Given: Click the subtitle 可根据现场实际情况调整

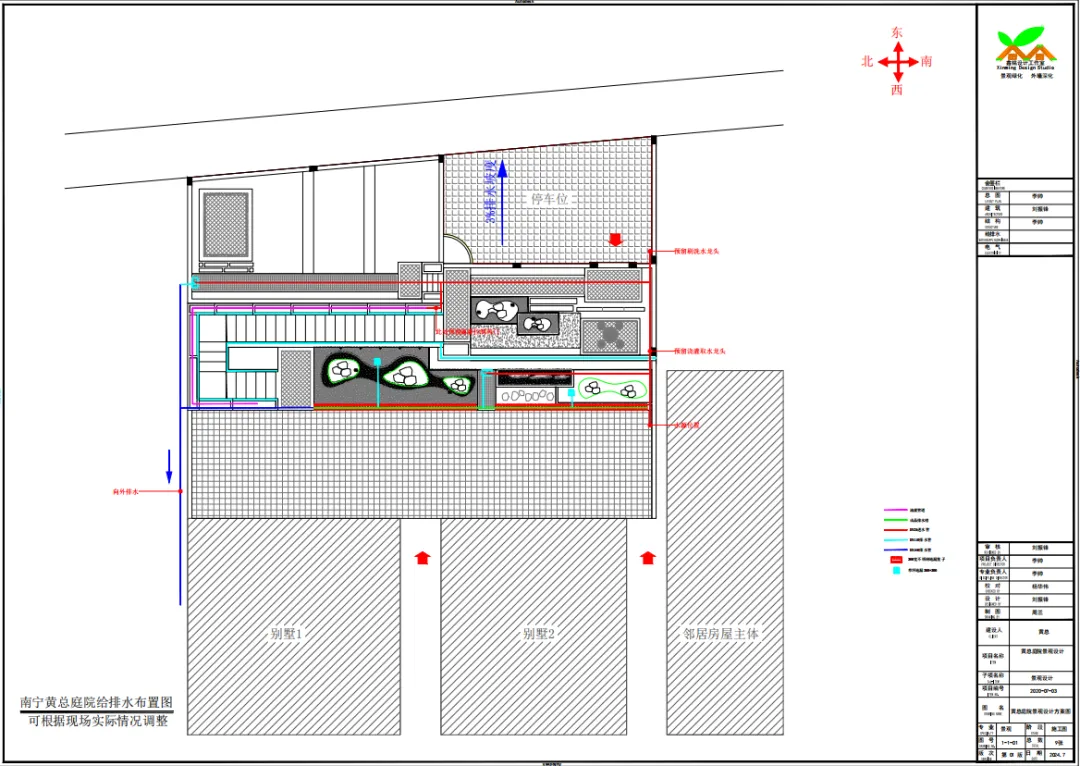Looking at the screenshot, I should click(x=98, y=721).
